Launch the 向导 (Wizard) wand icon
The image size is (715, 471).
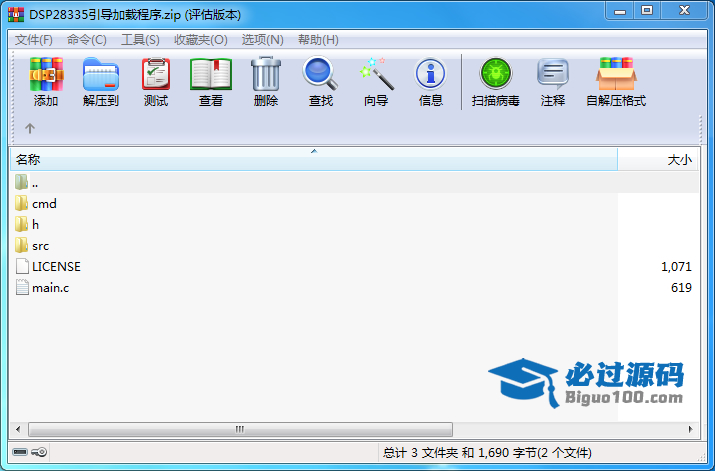(x=376, y=73)
